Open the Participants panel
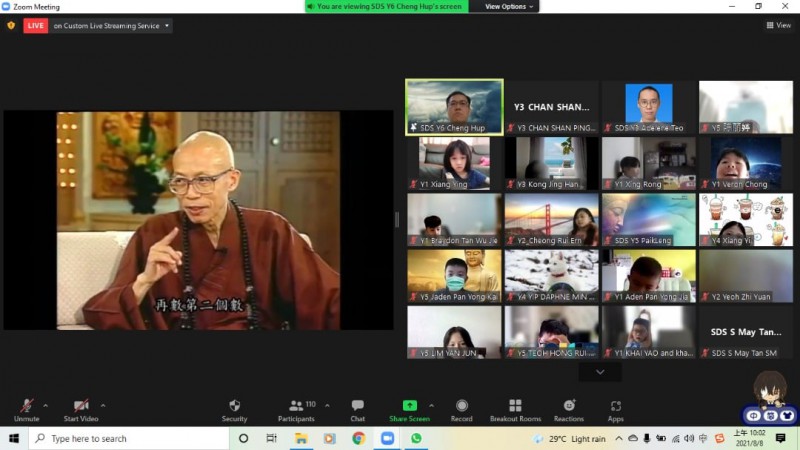The width and height of the screenshot is (800, 450). 296,406
